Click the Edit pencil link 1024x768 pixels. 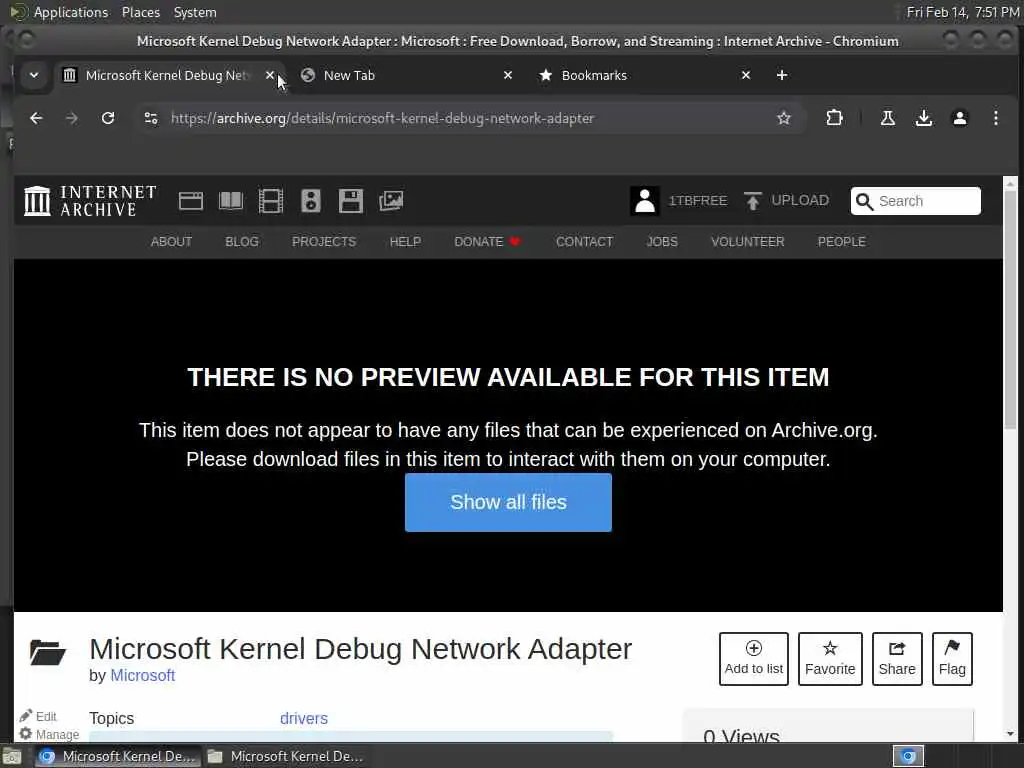[38, 716]
